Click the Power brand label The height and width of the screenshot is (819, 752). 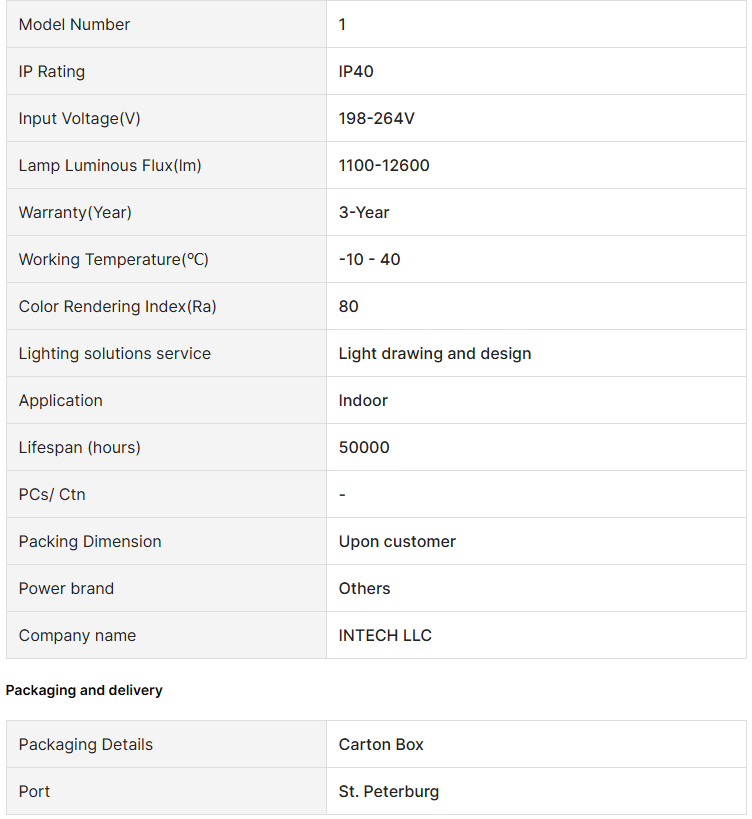(x=66, y=588)
